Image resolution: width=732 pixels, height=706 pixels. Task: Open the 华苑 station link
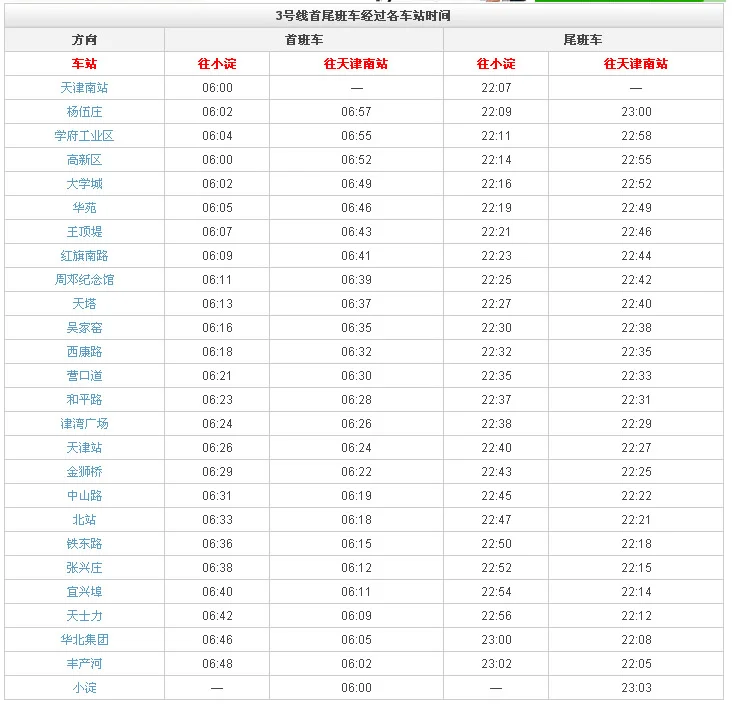coord(84,208)
